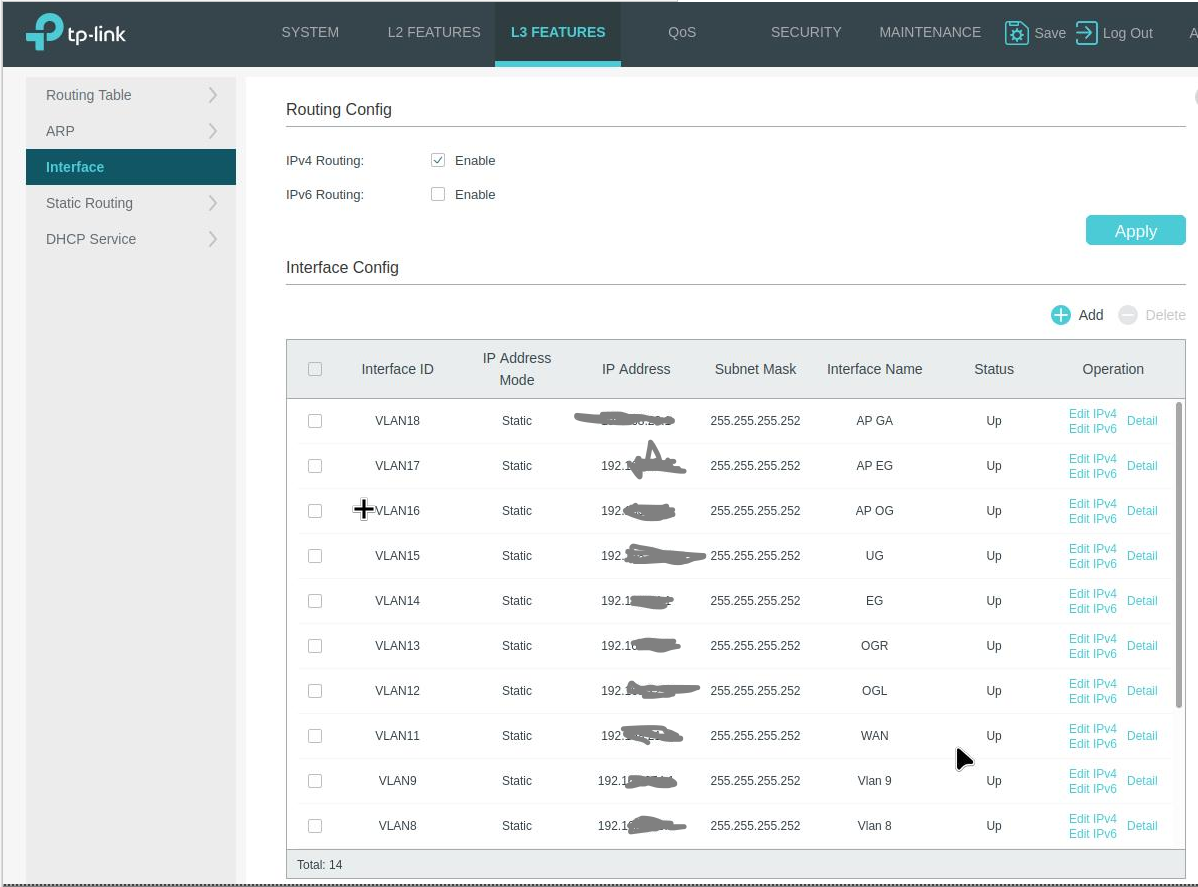Check the VLAN13 row checkbox
1198x887 pixels.
click(x=315, y=646)
